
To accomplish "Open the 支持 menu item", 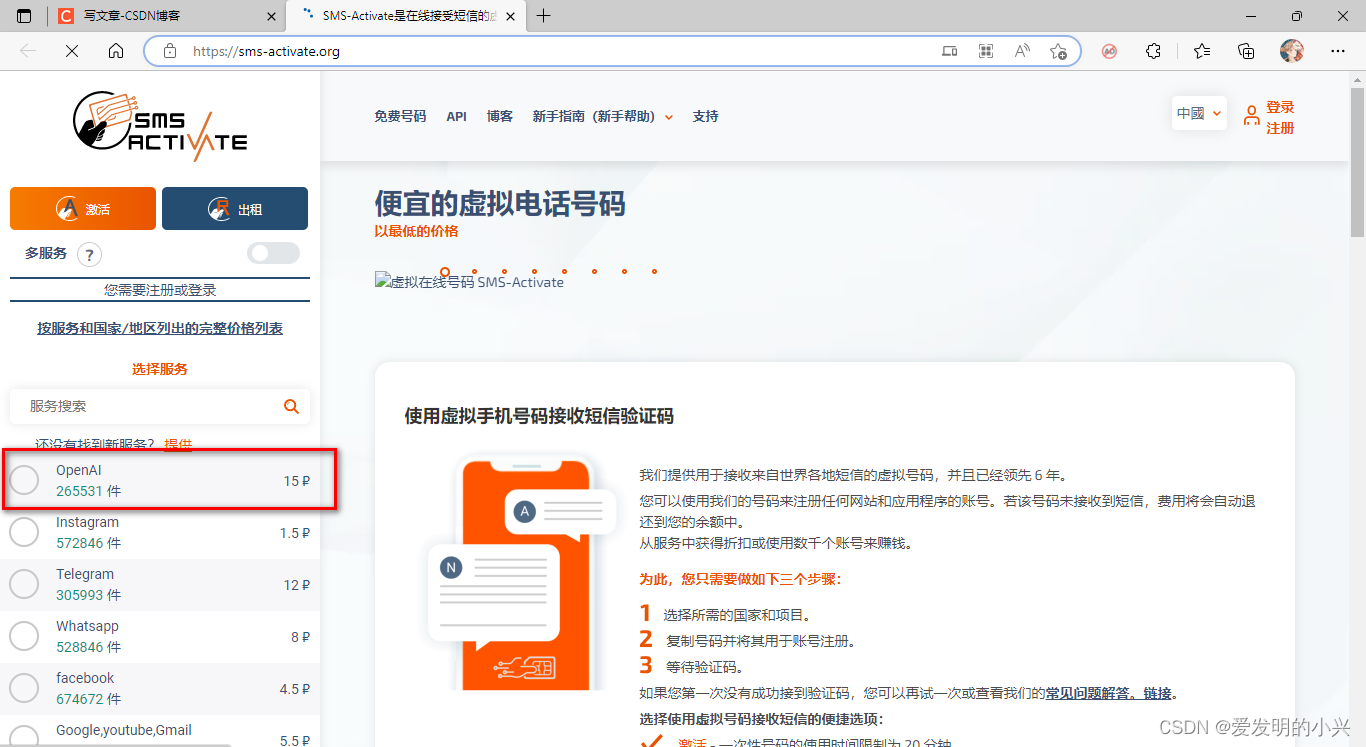I will 706,117.
